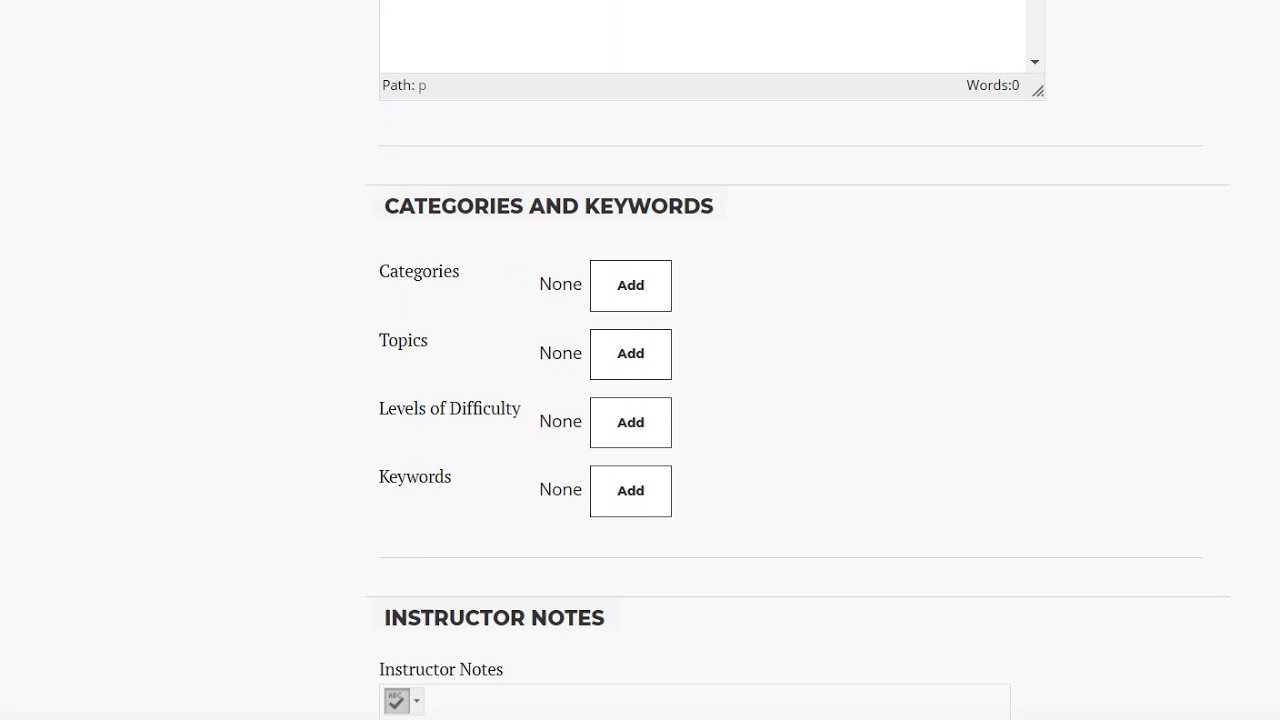Click the editor resize handle icon
The height and width of the screenshot is (720, 1280).
1037,91
